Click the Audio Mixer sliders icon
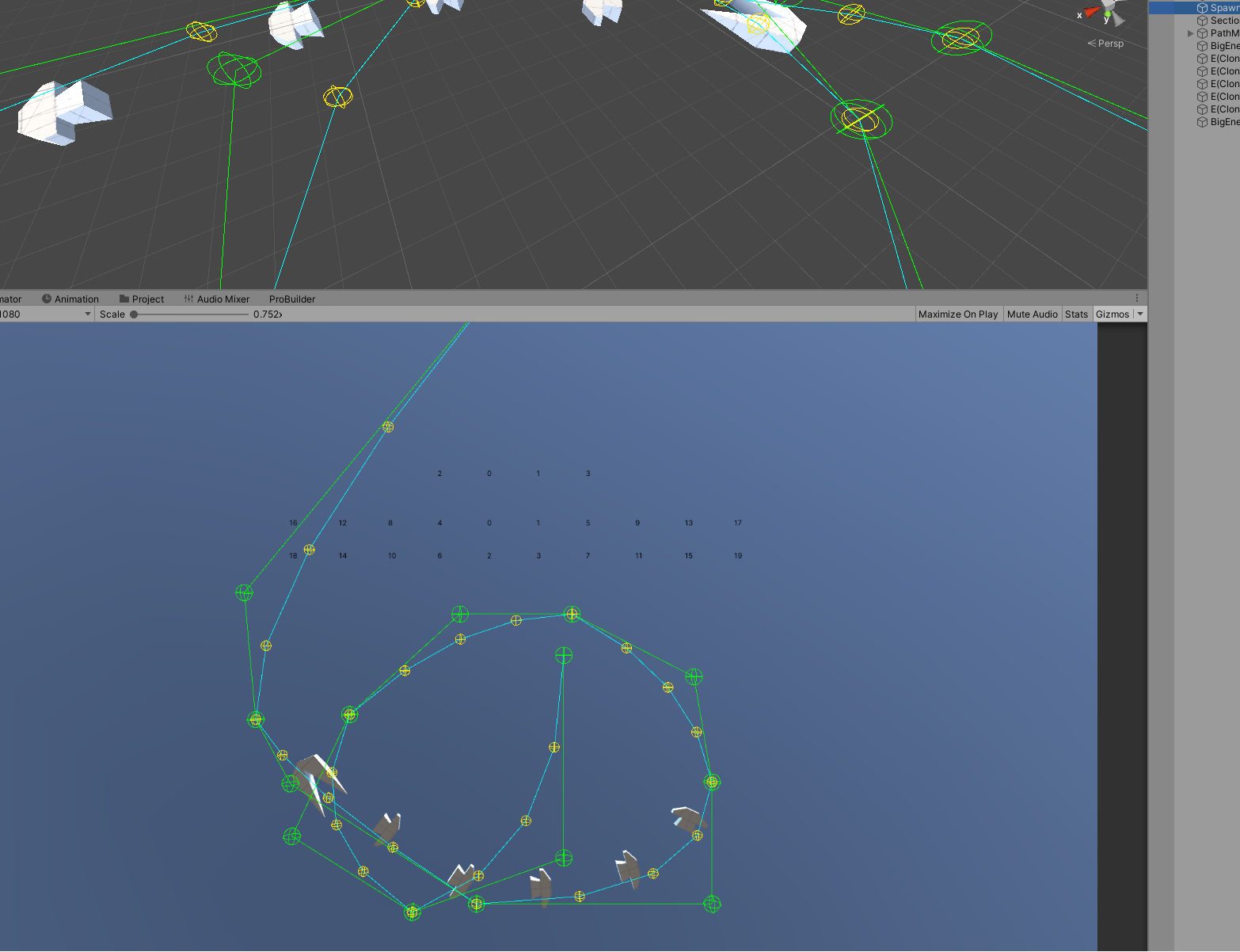1240x952 pixels. (x=188, y=299)
